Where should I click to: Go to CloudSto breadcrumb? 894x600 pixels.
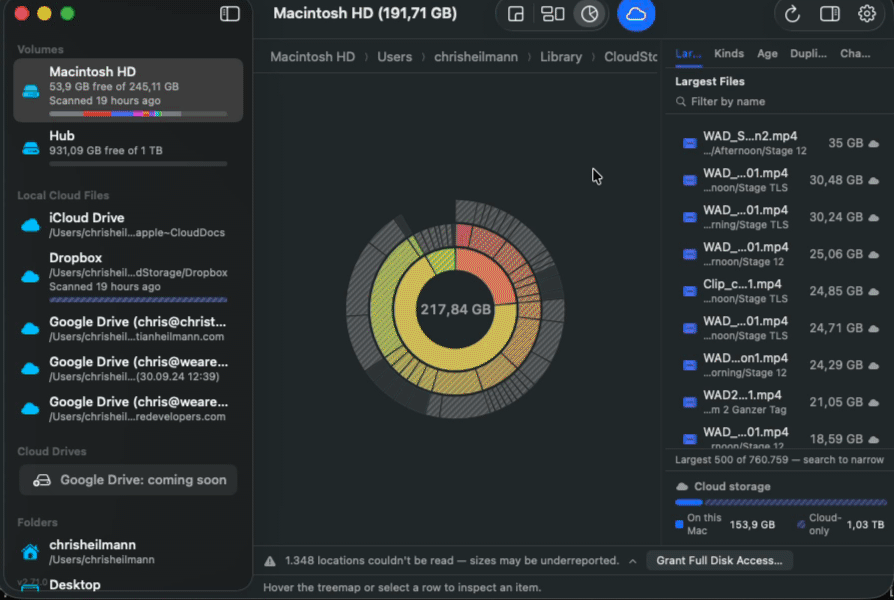pyautogui.click(x=631, y=57)
